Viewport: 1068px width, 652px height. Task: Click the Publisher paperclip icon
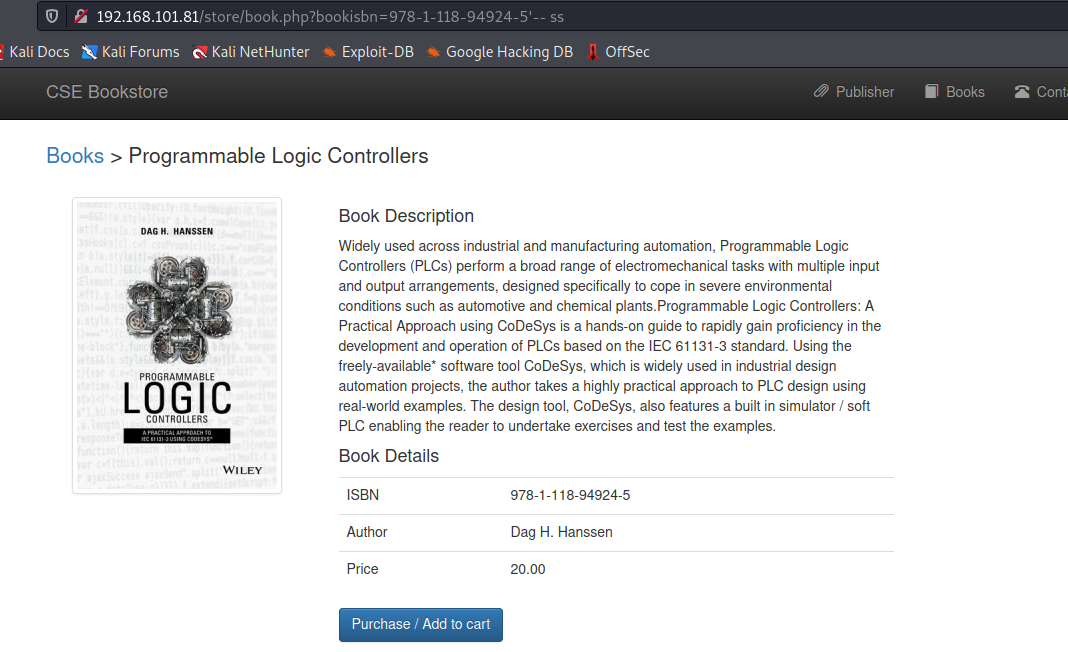(x=821, y=91)
